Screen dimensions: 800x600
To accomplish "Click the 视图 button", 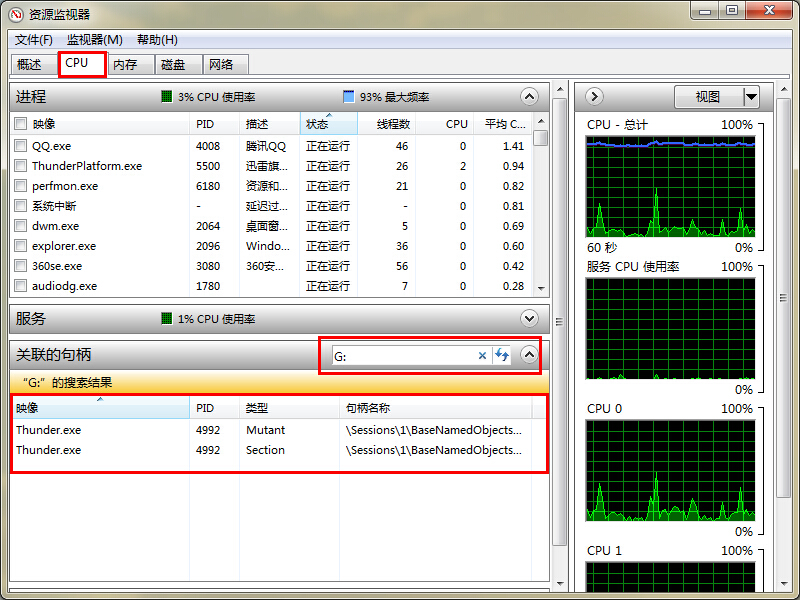I will pyautogui.click(x=708, y=96).
